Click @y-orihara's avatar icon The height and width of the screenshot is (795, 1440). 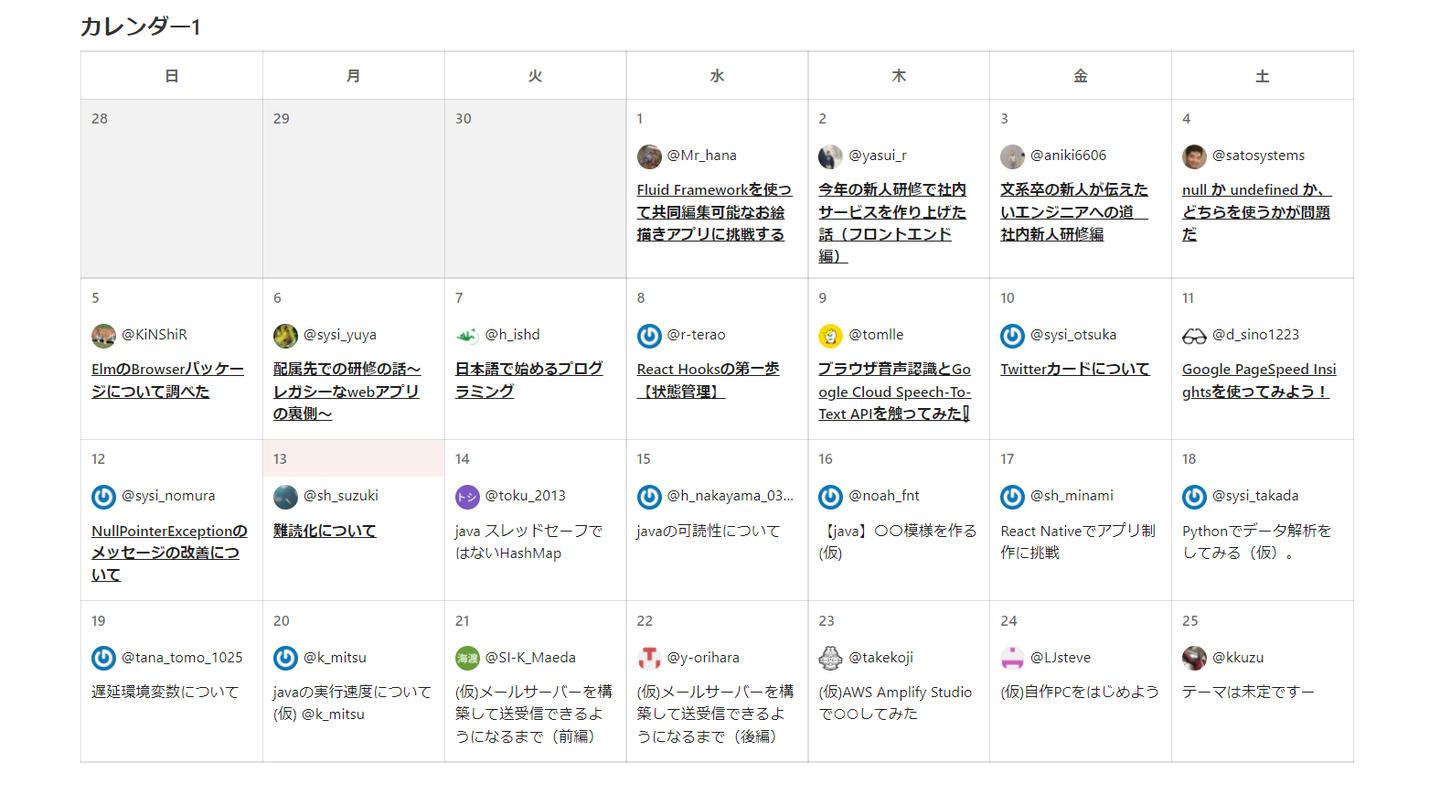[649, 658]
